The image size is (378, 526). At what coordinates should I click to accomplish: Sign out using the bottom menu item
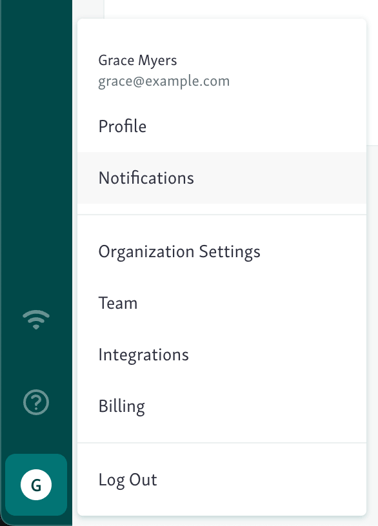222,480
